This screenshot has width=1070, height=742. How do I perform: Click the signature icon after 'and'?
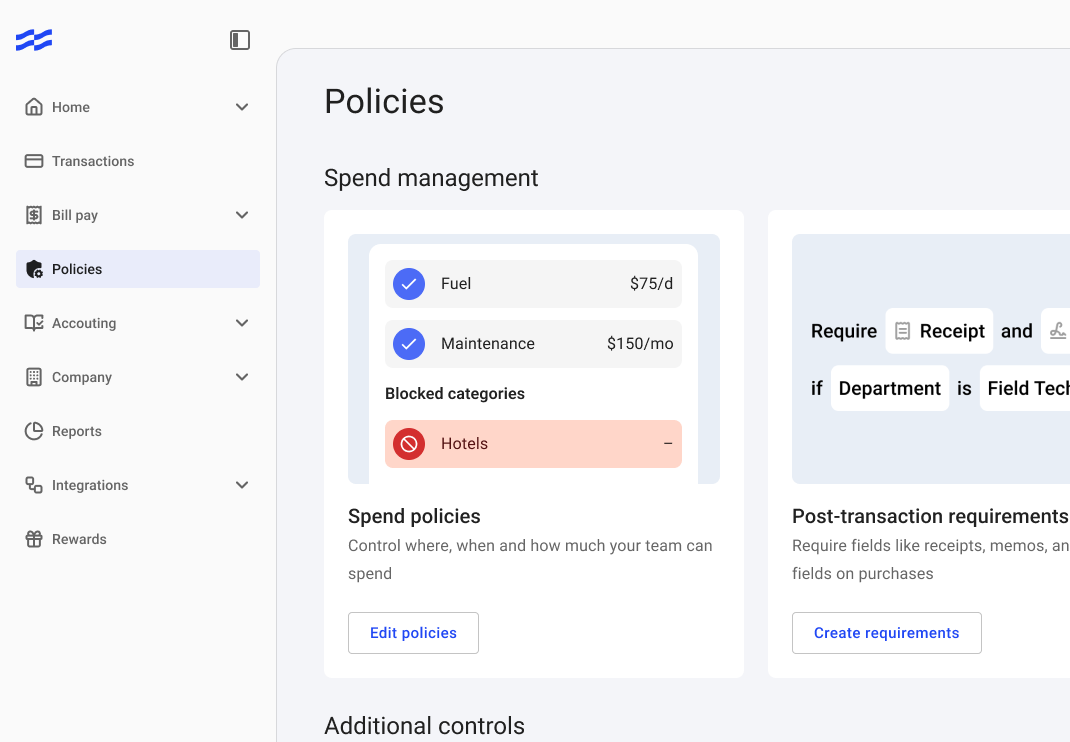click(1057, 331)
